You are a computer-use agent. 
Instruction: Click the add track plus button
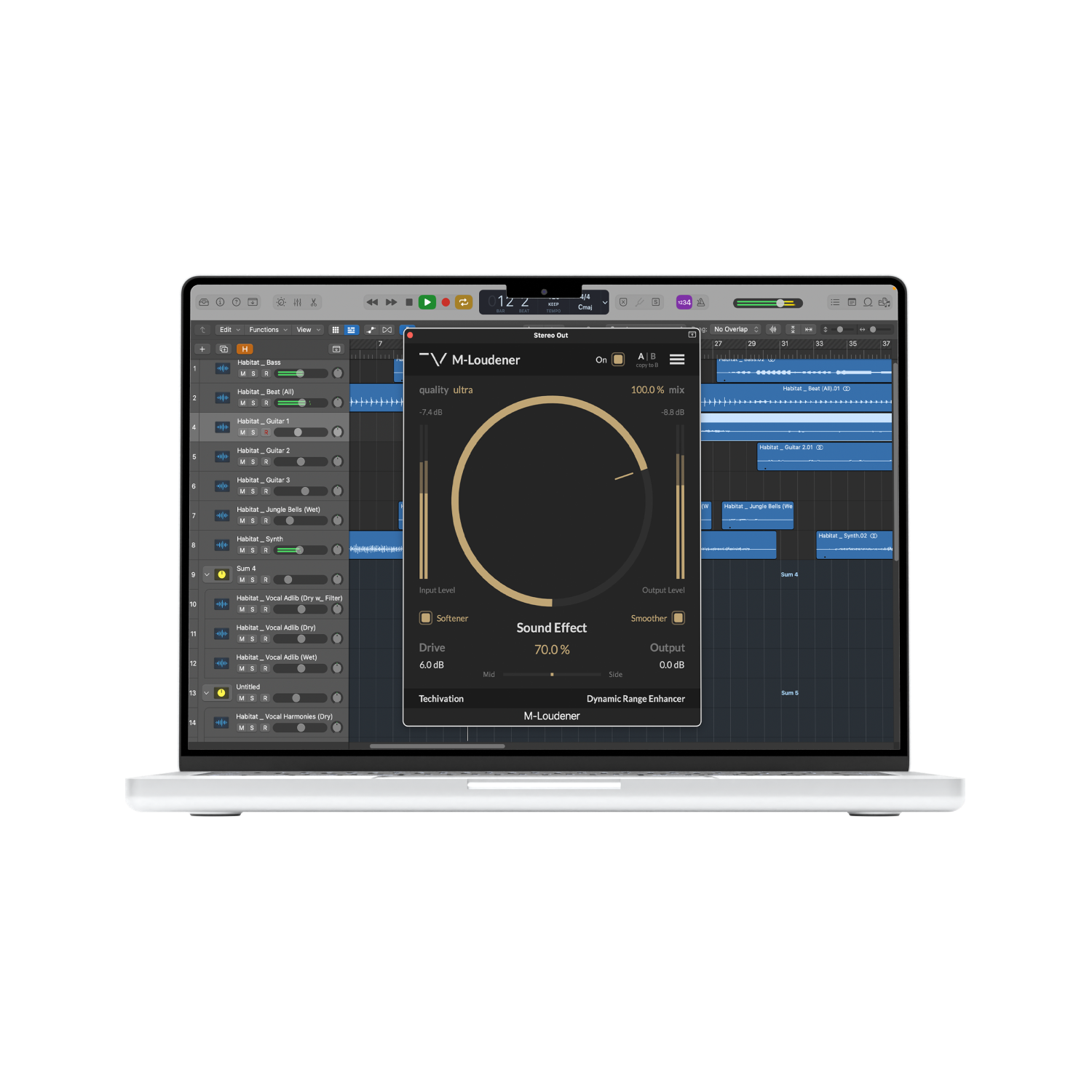click(202, 349)
